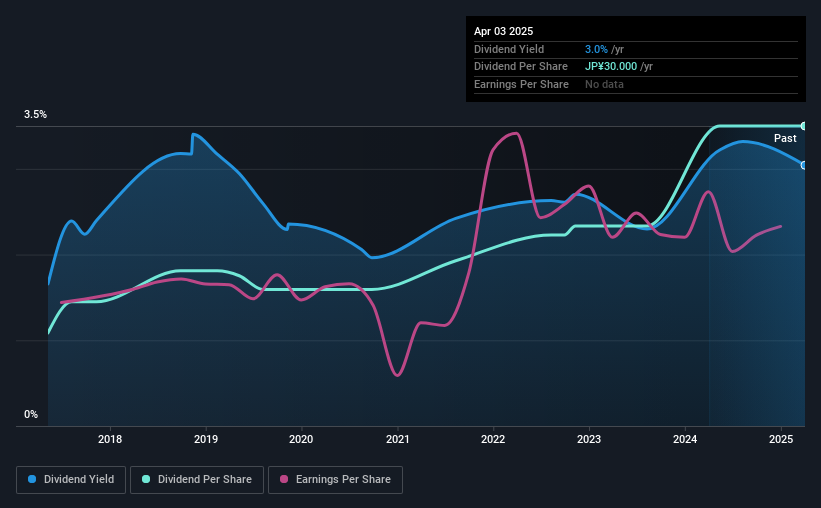
Task: Click the Past label on chart
Action: (785, 138)
